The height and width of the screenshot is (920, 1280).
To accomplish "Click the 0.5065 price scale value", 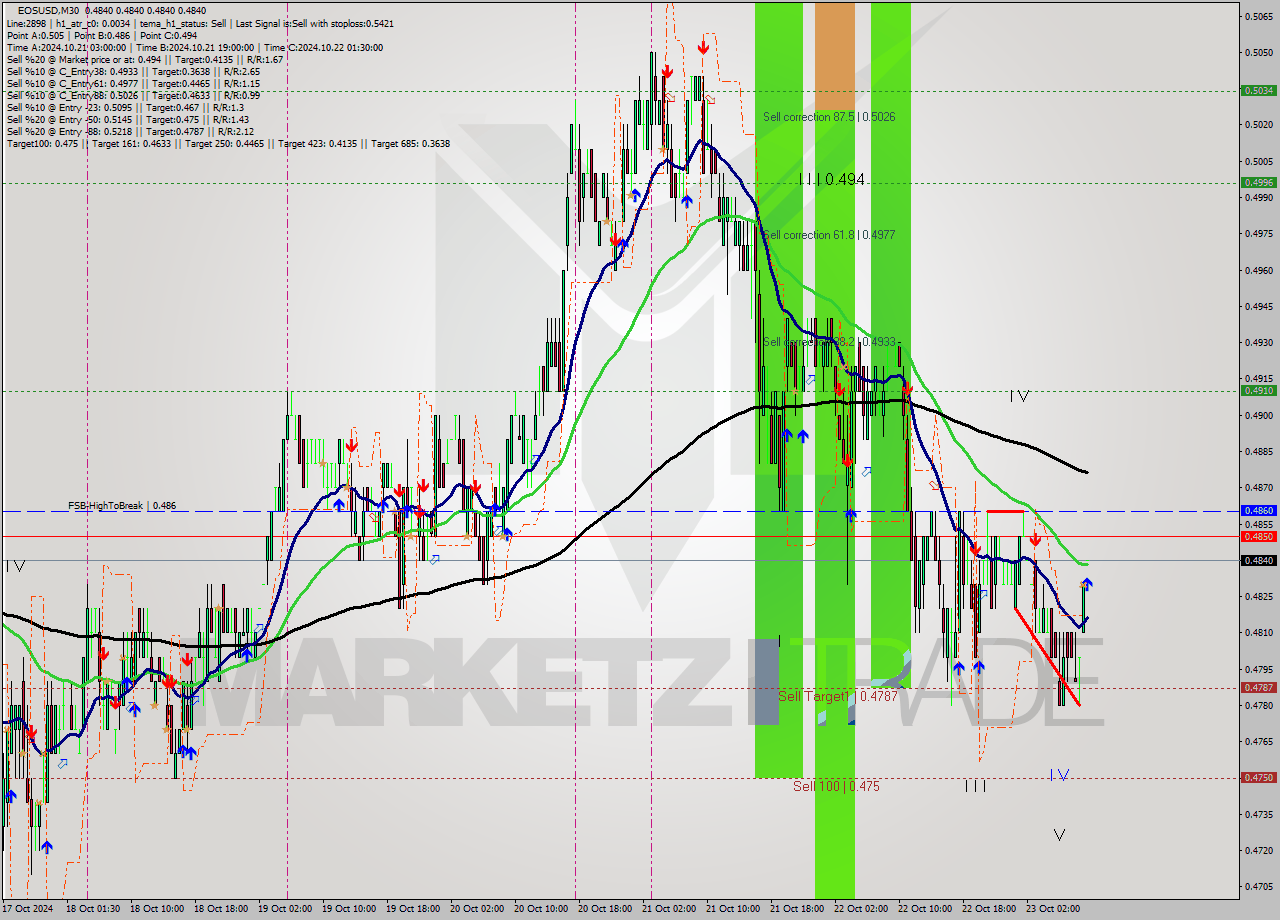I will [x=1259, y=16].
